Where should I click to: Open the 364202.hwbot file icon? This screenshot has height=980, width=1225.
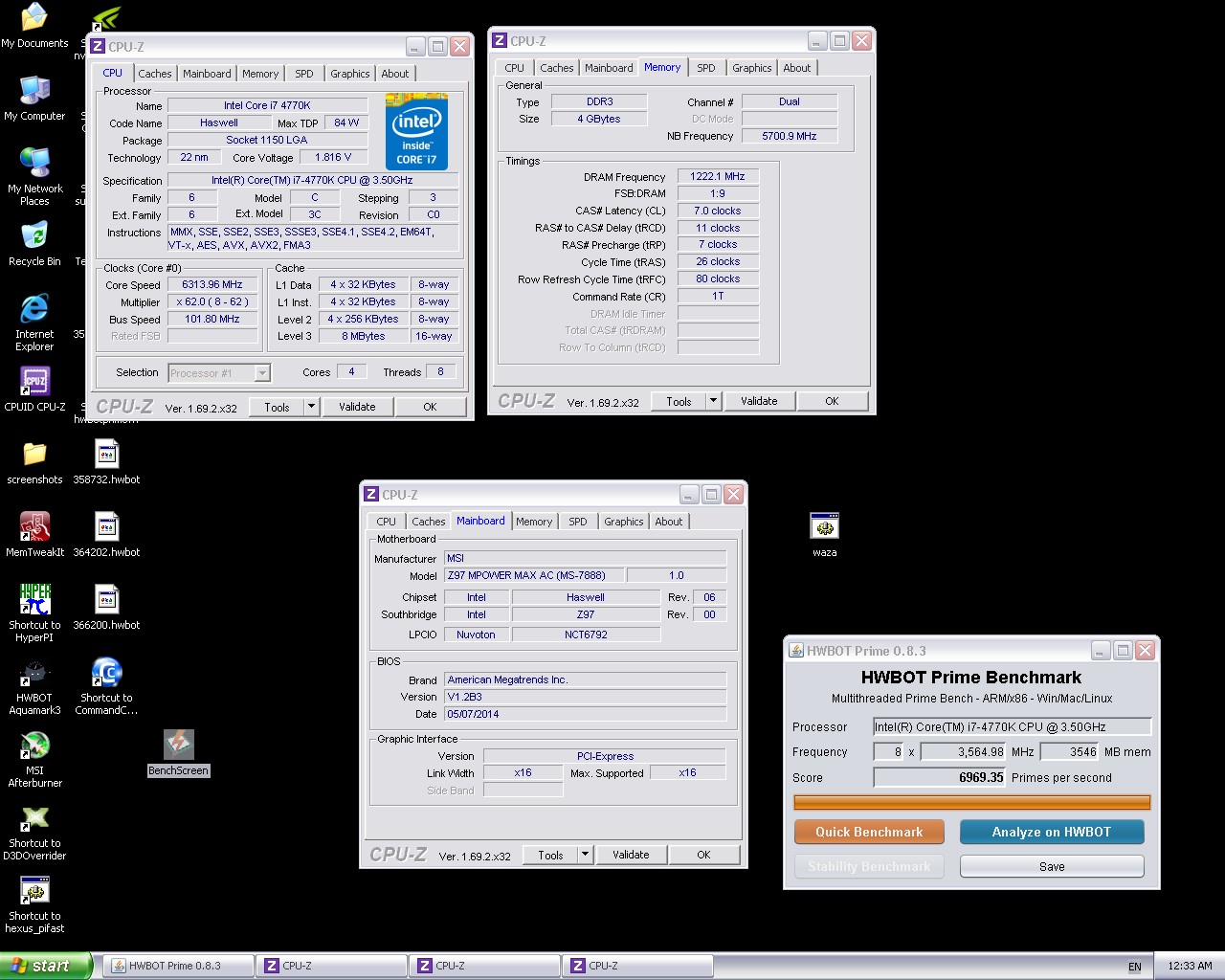coord(106,534)
